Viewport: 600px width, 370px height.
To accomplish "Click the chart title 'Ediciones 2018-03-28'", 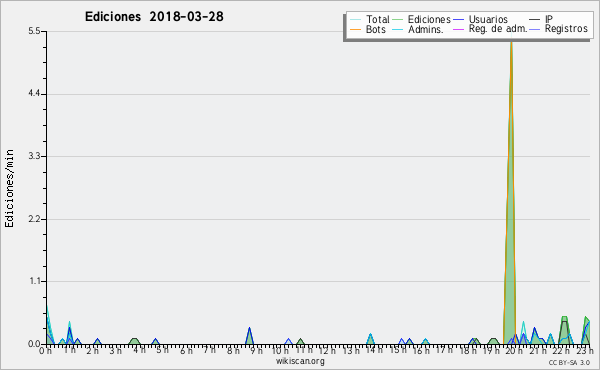I will [154, 17].
